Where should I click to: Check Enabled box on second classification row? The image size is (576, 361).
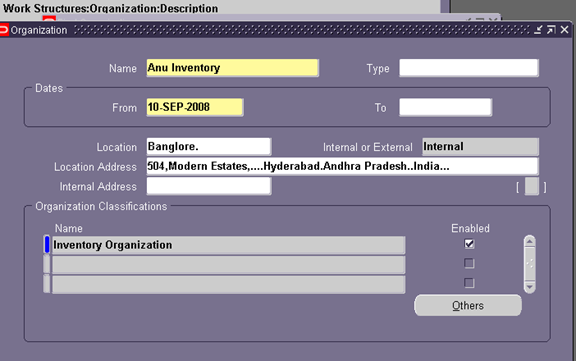pyautogui.click(x=469, y=263)
